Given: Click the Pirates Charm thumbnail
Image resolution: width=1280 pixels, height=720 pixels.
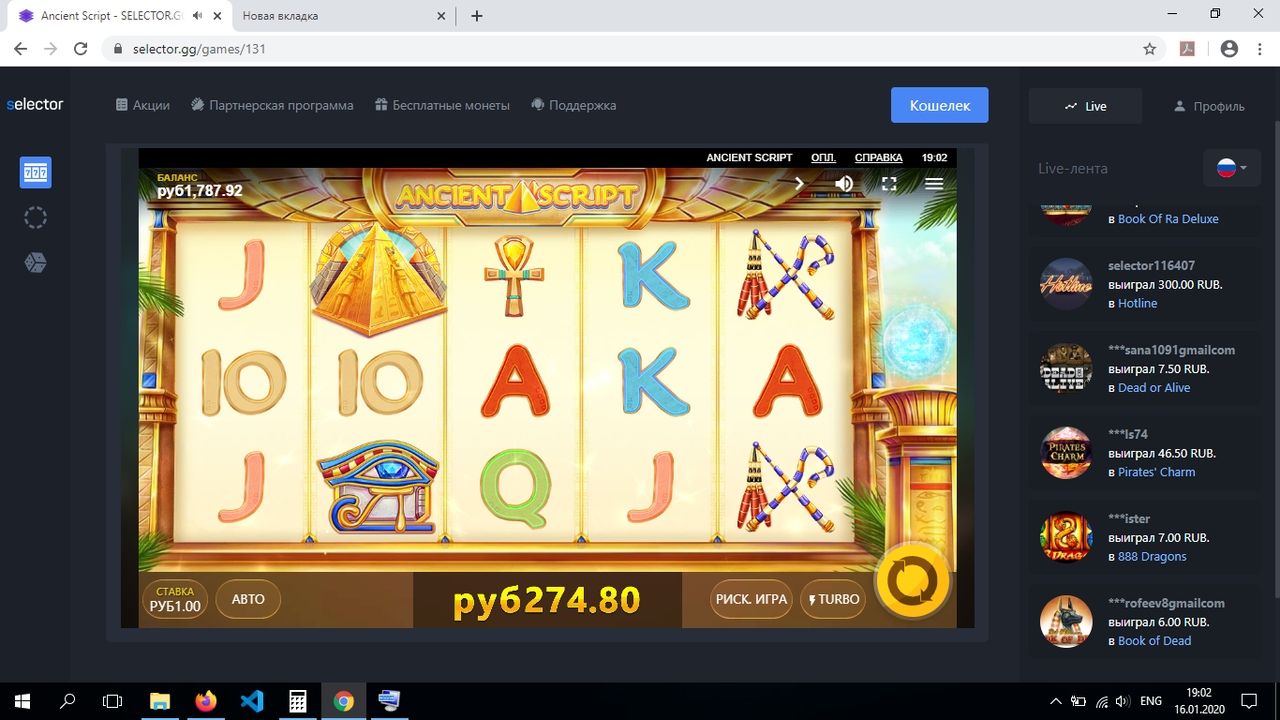Looking at the screenshot, I should (x=1066, y=453).
